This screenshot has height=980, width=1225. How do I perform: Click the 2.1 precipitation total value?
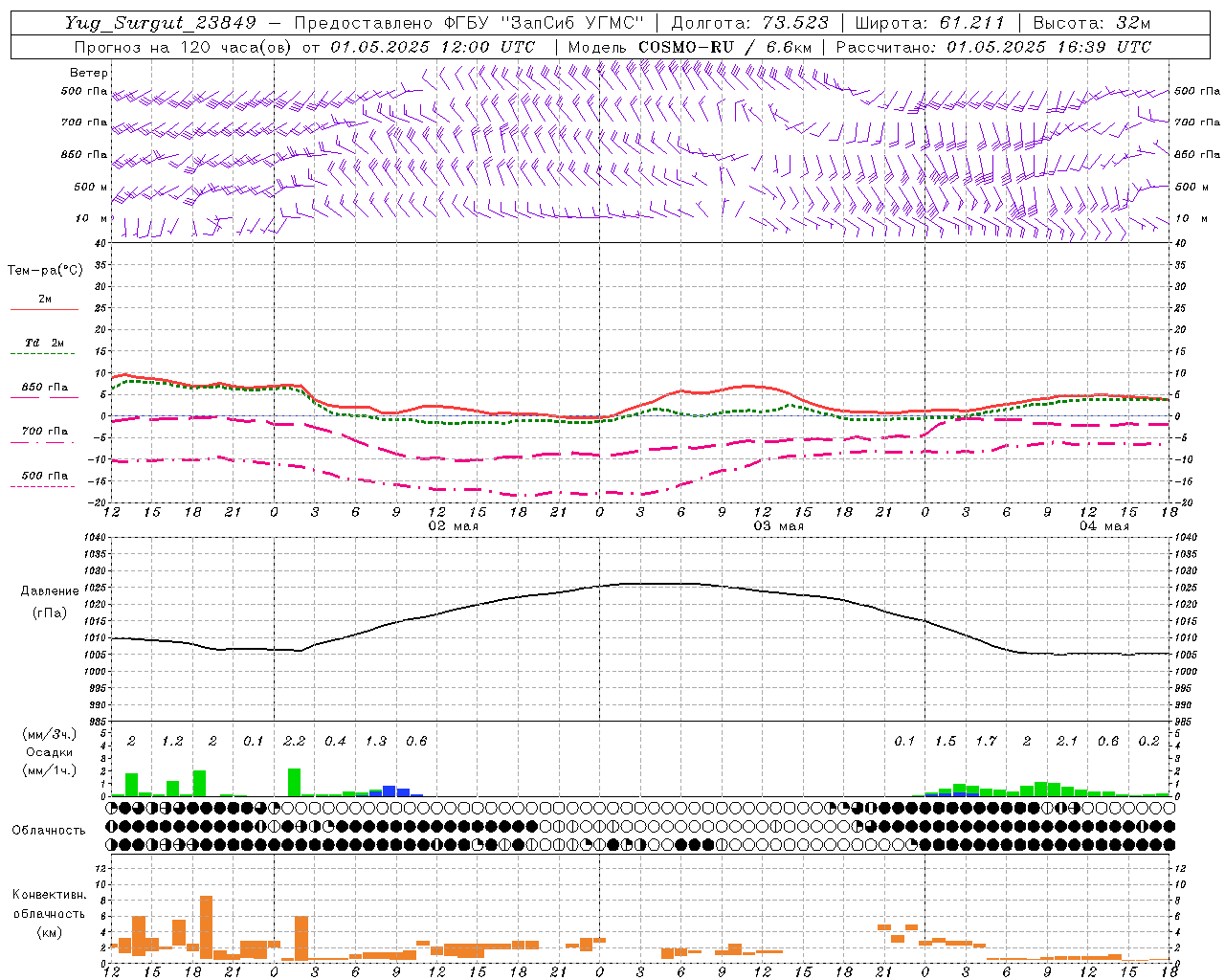click(1067, 742)
